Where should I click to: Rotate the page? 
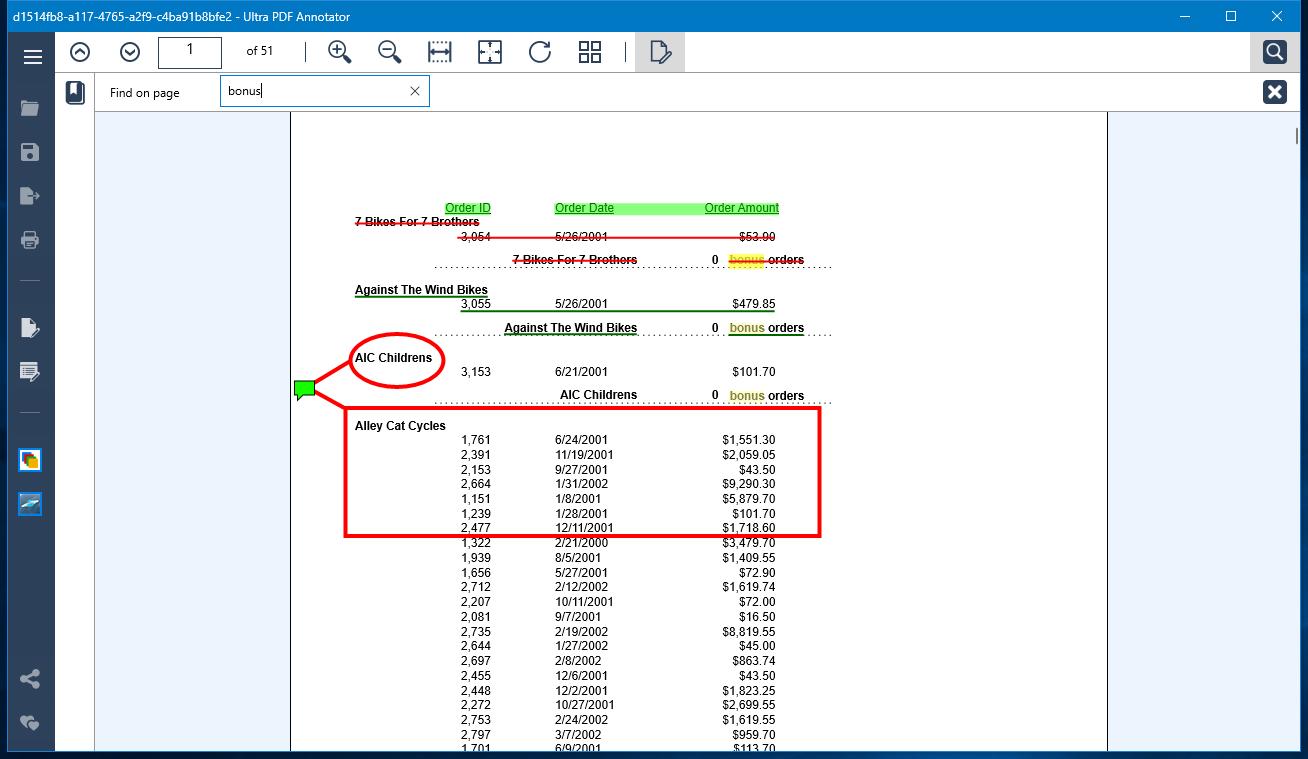click(540, 52)
